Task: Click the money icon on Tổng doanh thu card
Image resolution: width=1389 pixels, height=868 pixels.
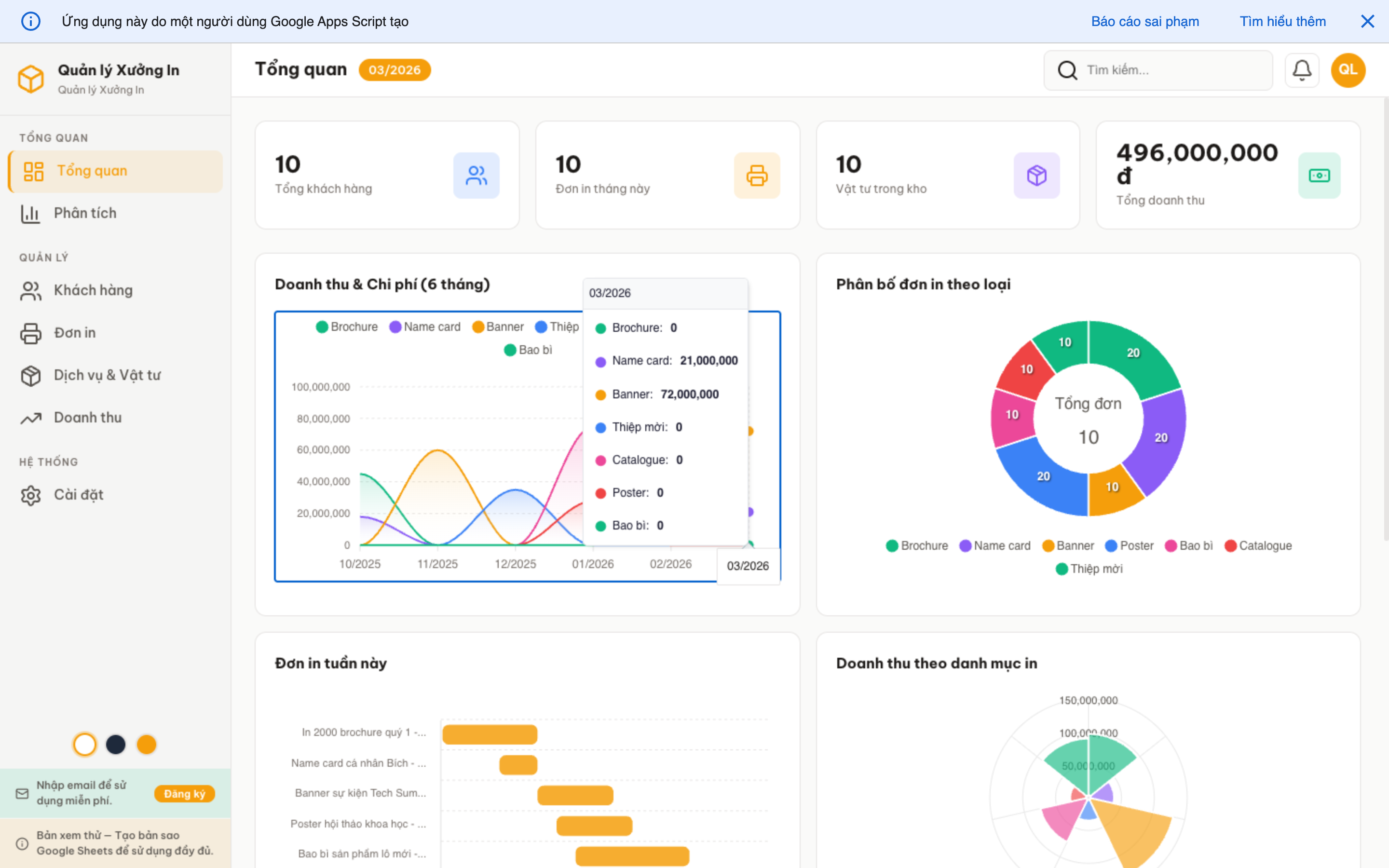Action: click(1319, 176)
